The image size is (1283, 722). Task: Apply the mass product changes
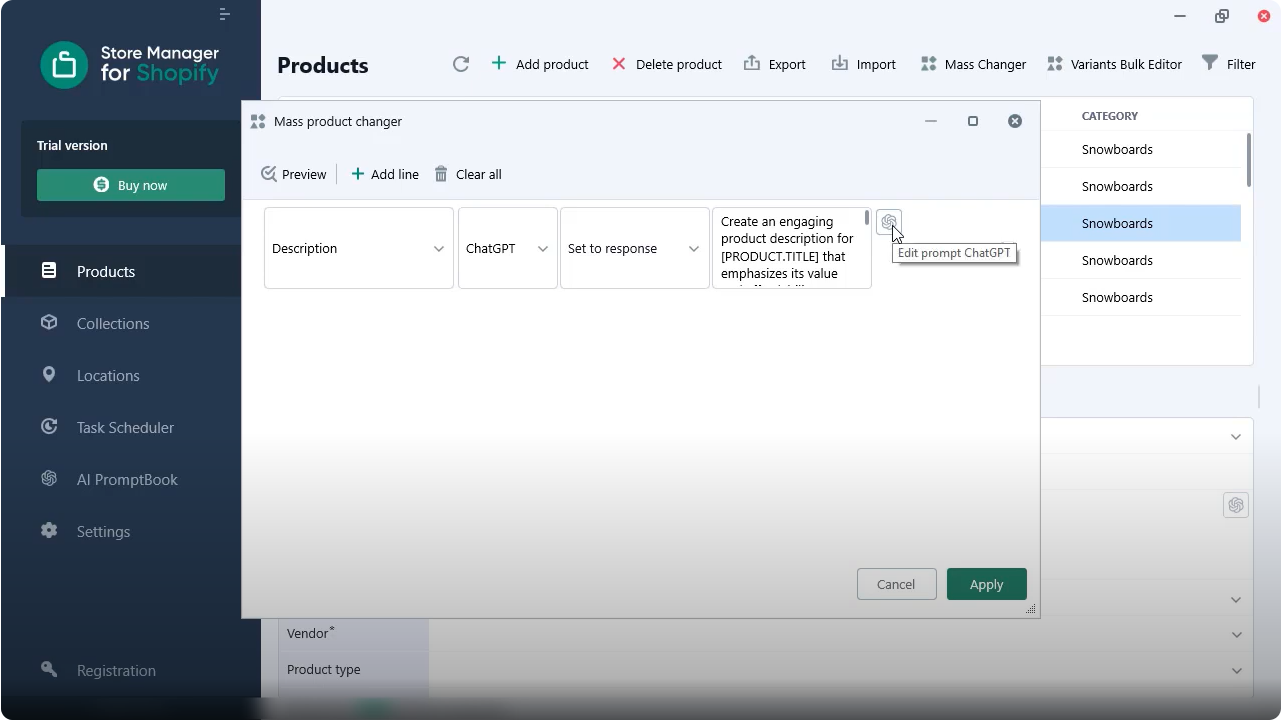tap(986, 584)
